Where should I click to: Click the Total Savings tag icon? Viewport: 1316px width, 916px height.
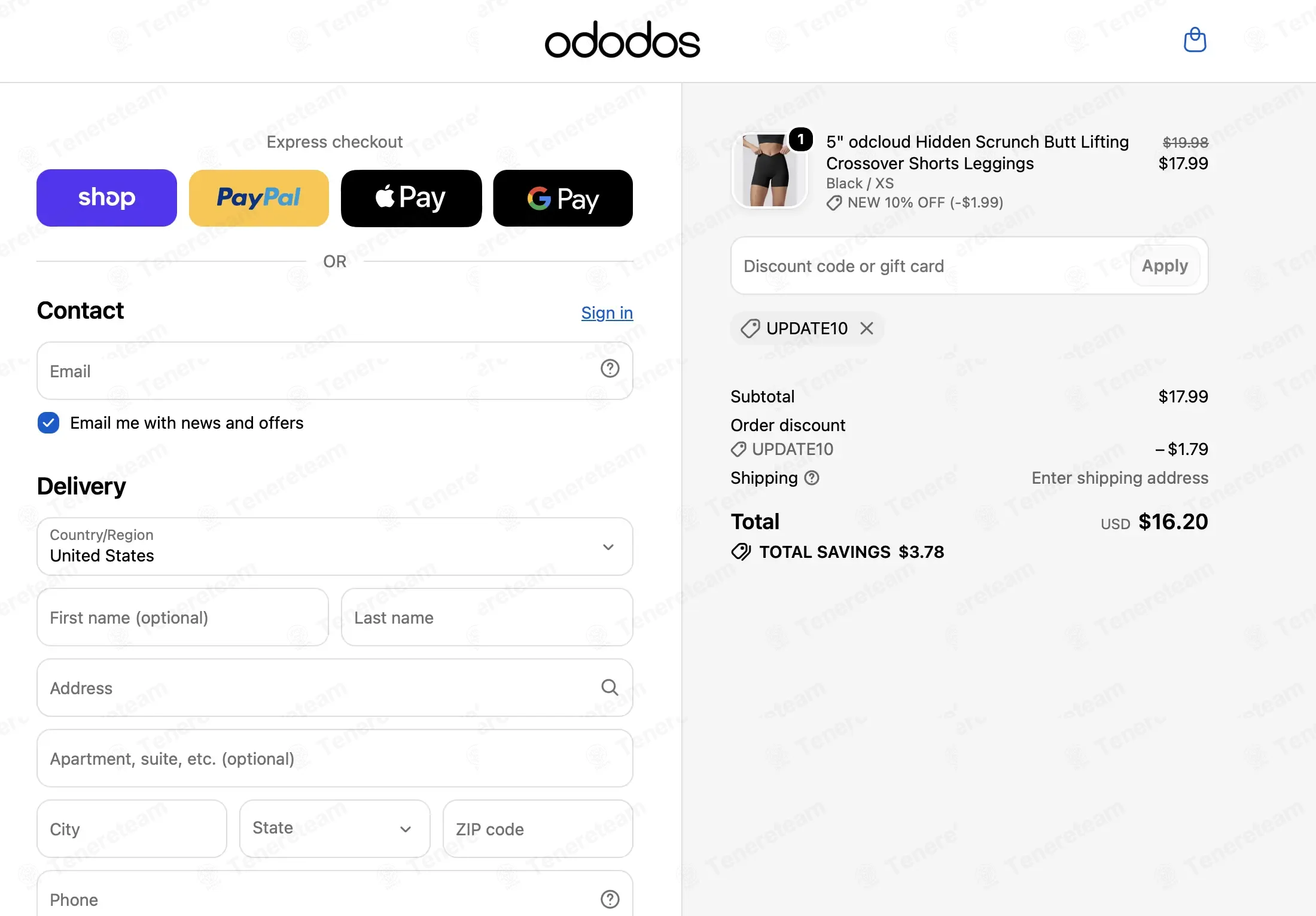(x=741, y=551)
